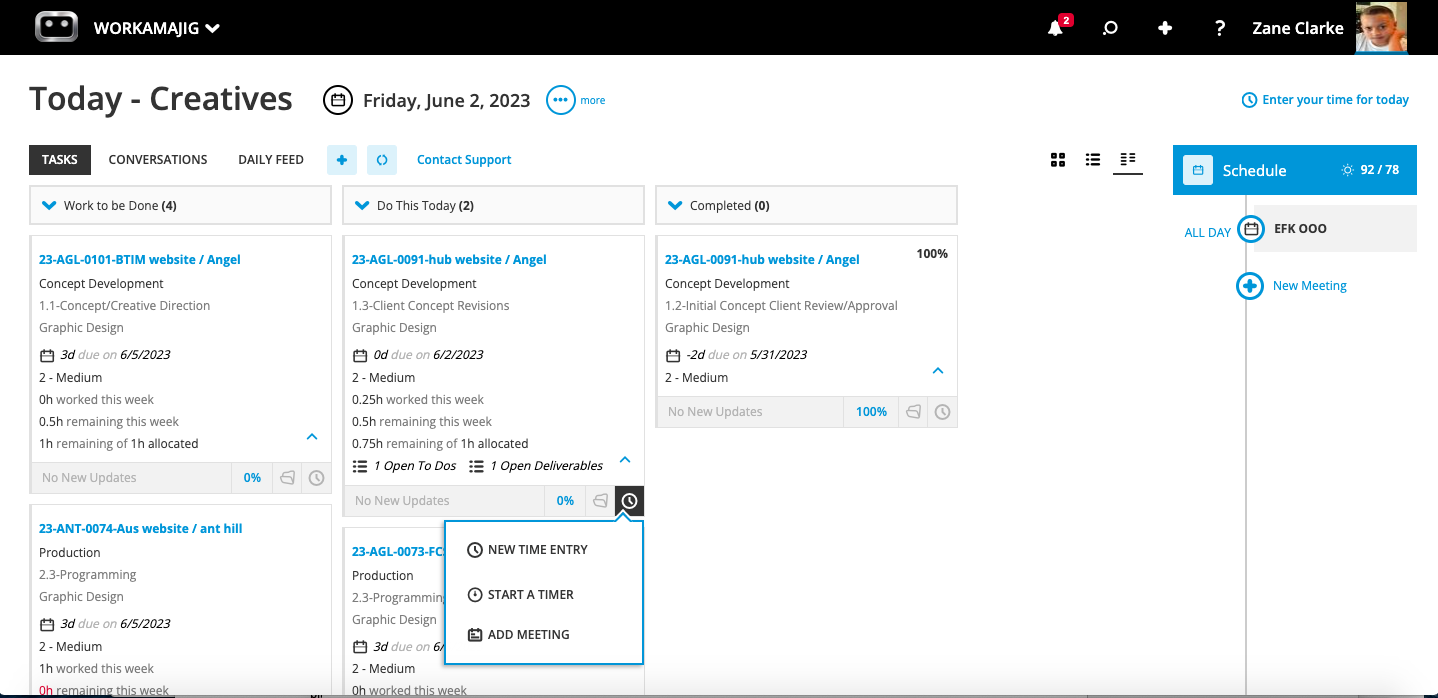Click 0% progress on BTIM website card
Viewport: 1438px width, 698px height.
[x=253, y=478]
